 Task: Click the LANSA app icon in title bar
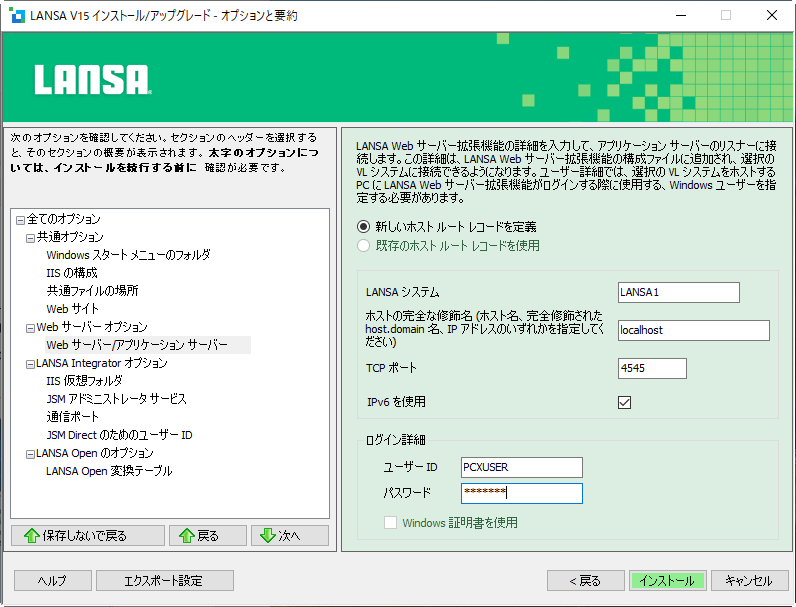point(17,15)
